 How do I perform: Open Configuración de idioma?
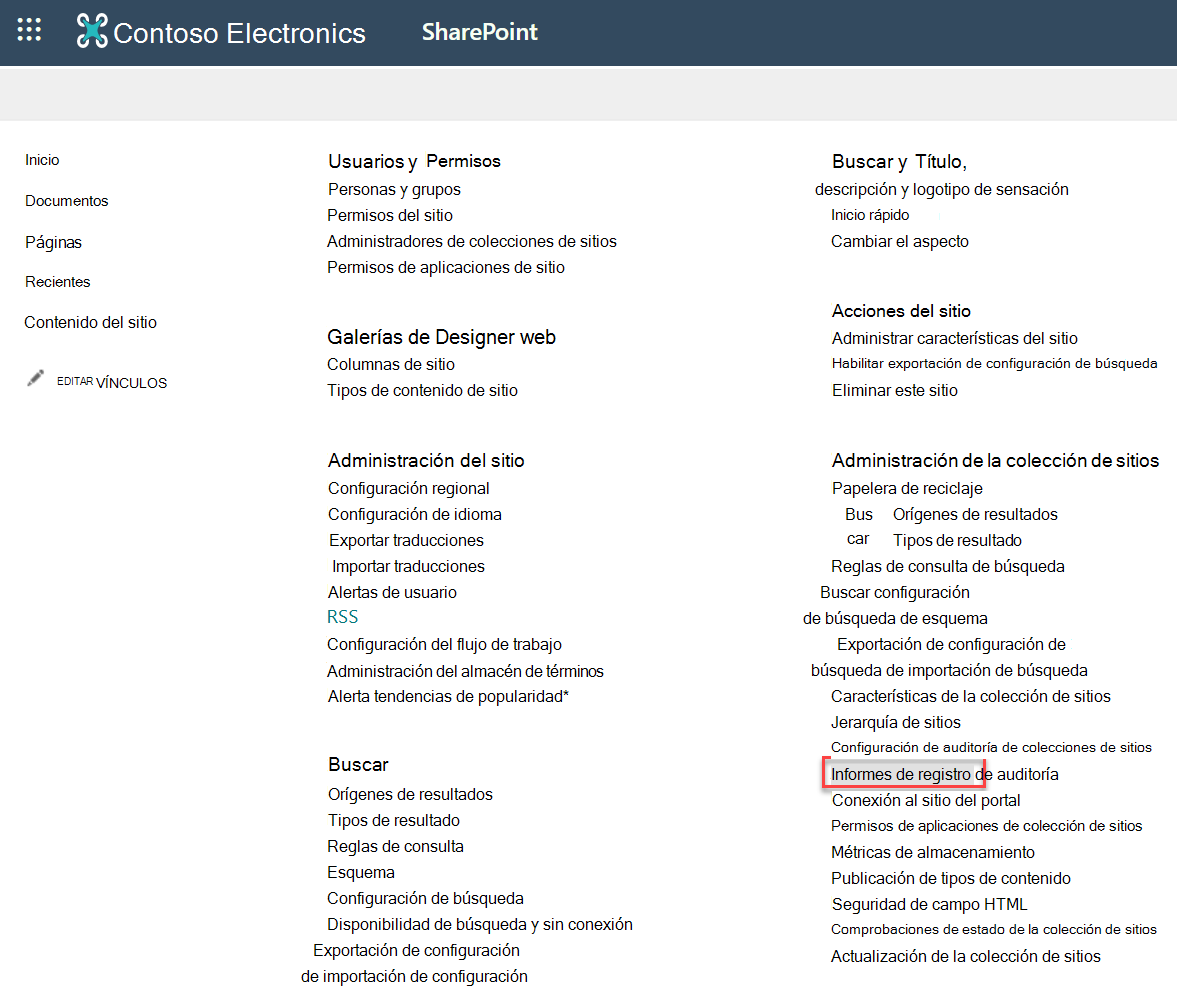click(x=415, y=515)
